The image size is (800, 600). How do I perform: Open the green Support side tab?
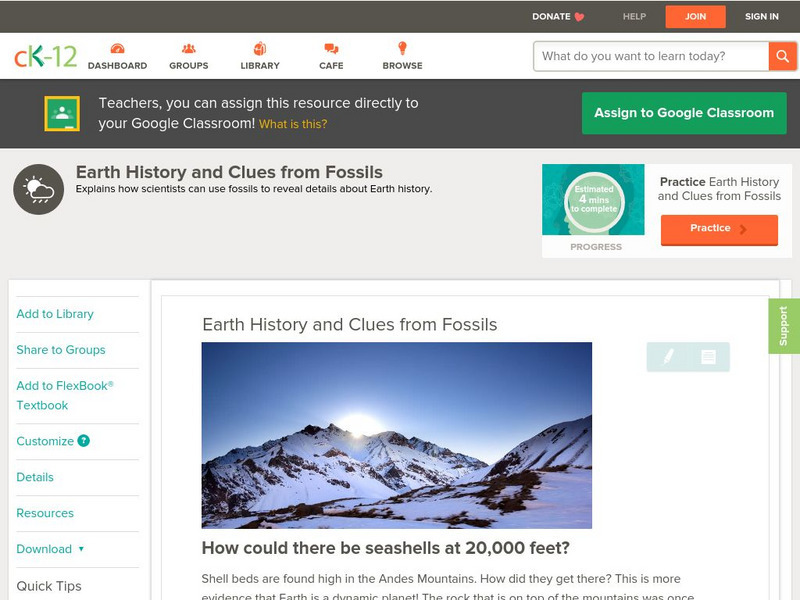(x=784, y=326)
